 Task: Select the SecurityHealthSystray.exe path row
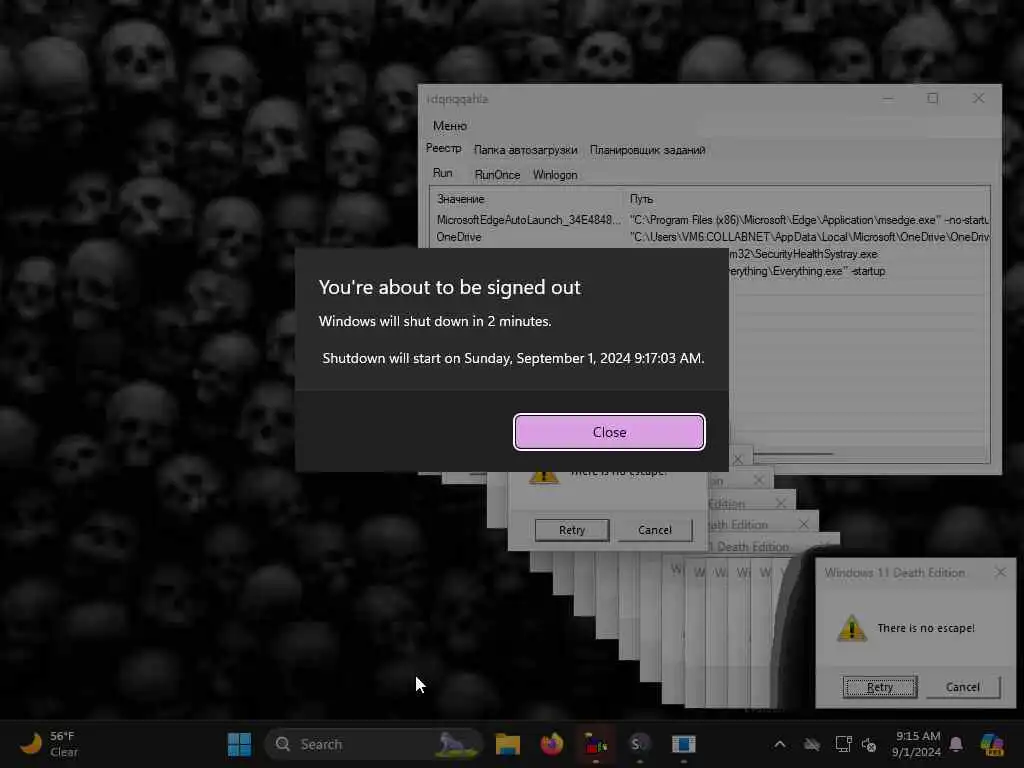tap(804, 254)
